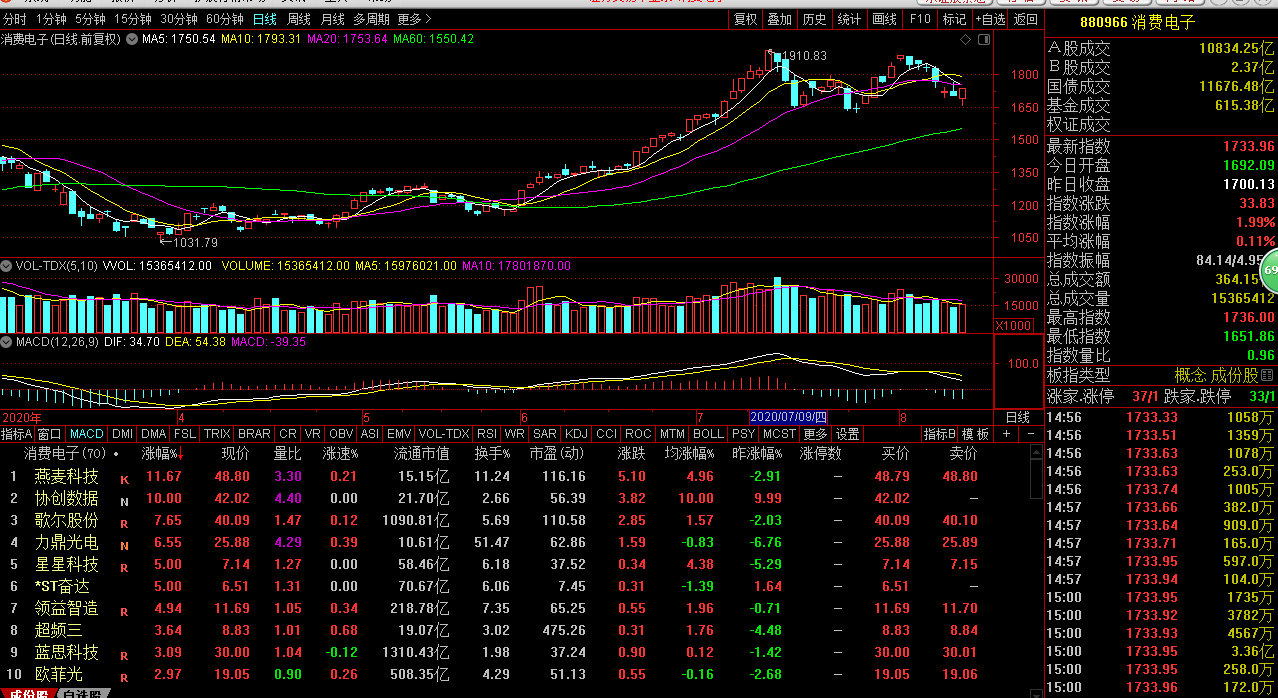Switch to the 分时 intraday tab

(x=15, y=19)
